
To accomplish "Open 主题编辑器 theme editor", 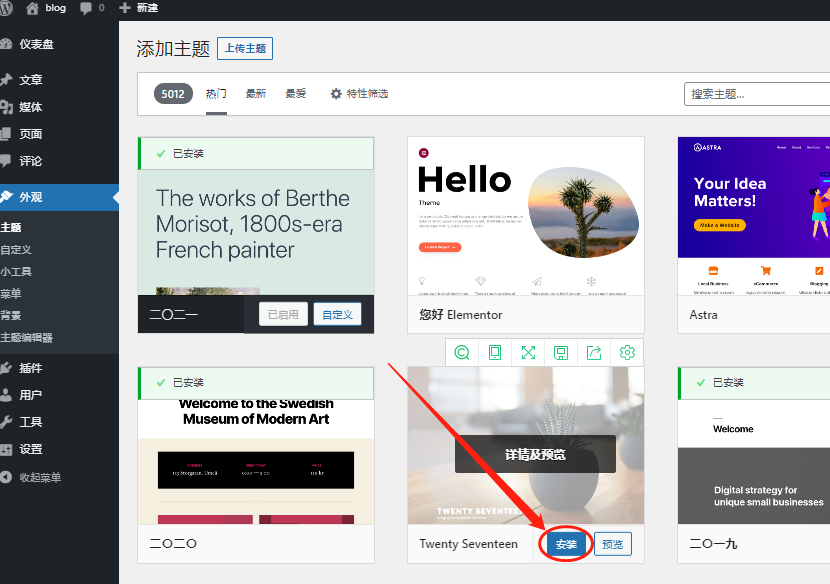I will tap(26, 338).
